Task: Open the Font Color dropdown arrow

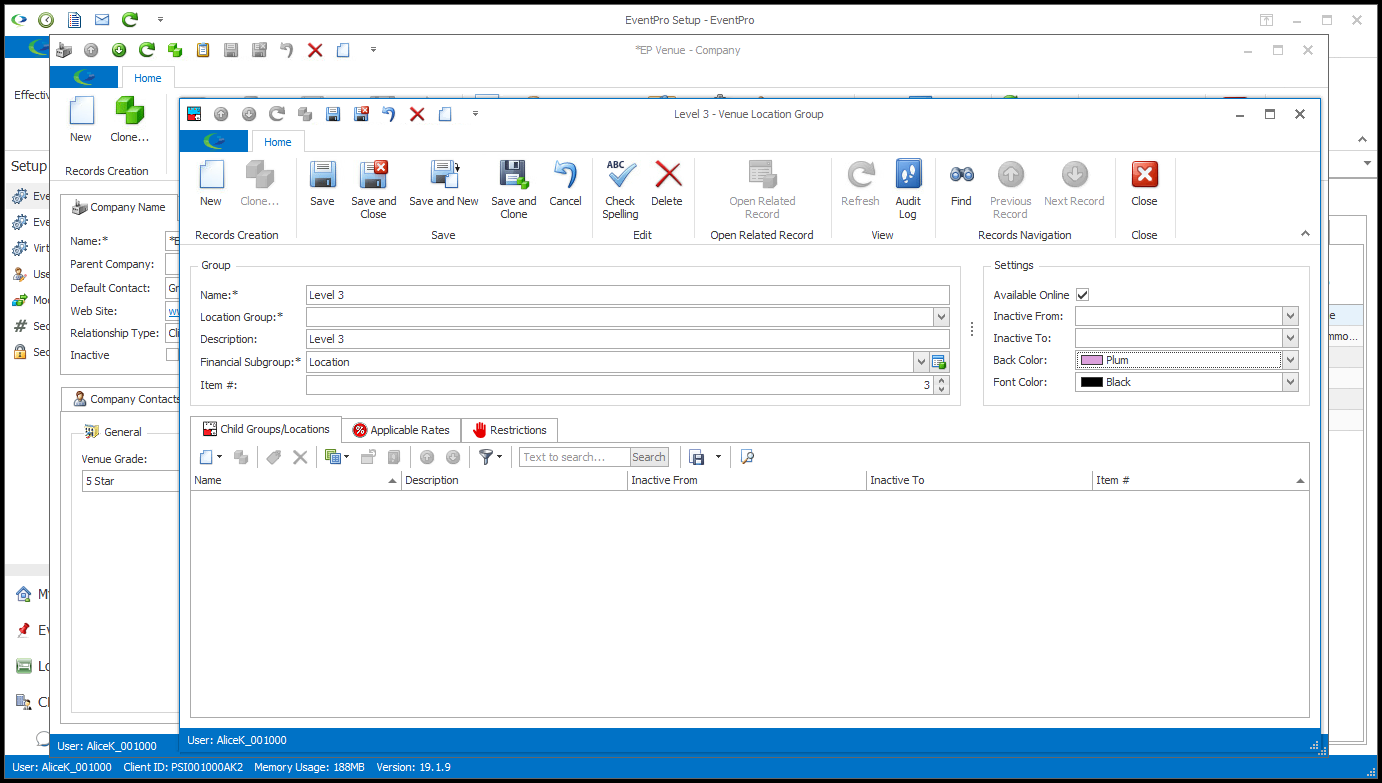Action: (x=1290, y=382)
